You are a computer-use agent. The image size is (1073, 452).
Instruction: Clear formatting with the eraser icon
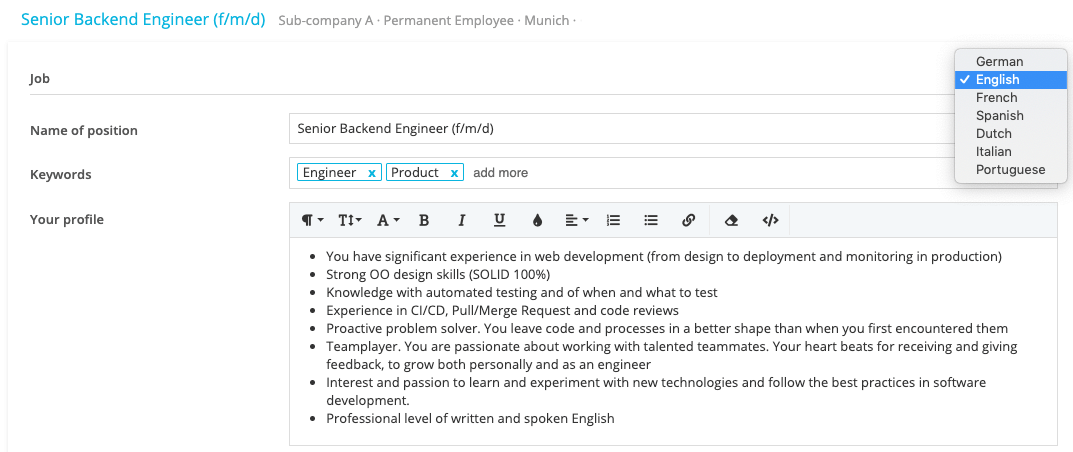click(731, 220)
